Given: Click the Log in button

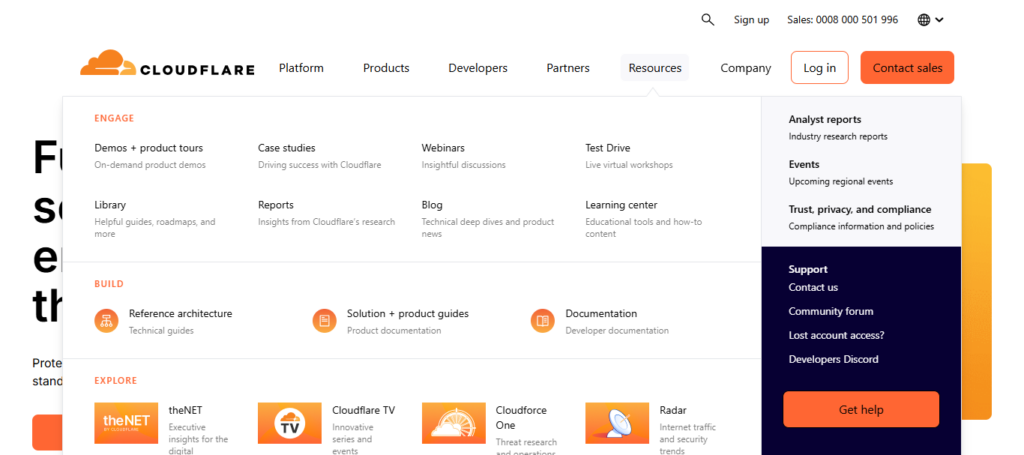Looking at the screenshot, I should click(820, 68).
